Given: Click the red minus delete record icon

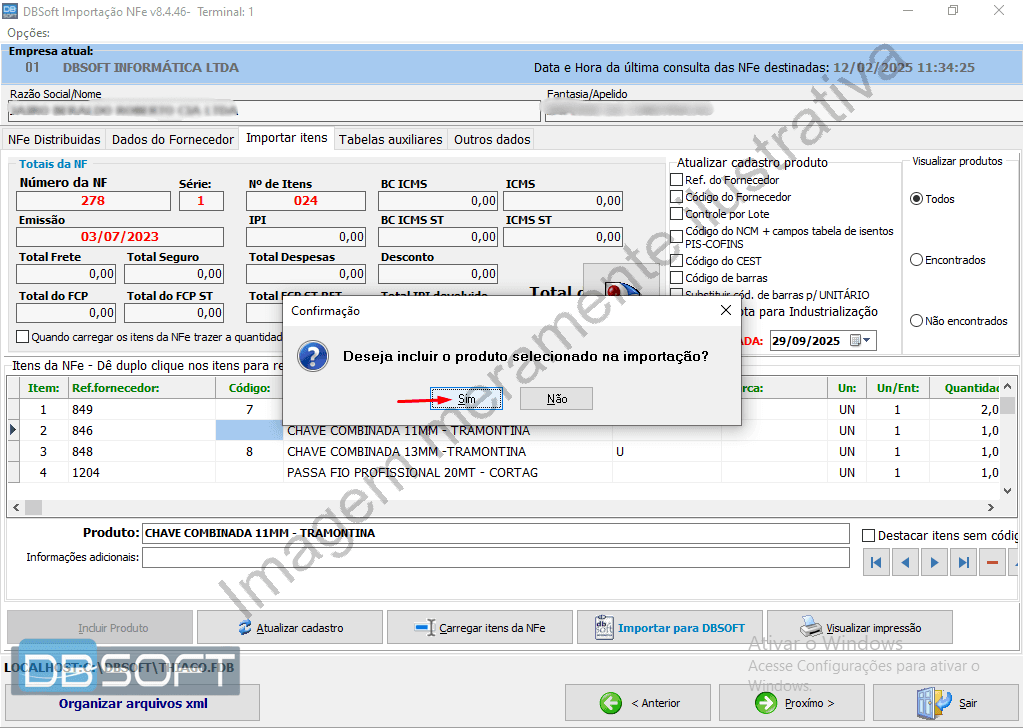Looking at the screenshot, I should pos(992,563).
